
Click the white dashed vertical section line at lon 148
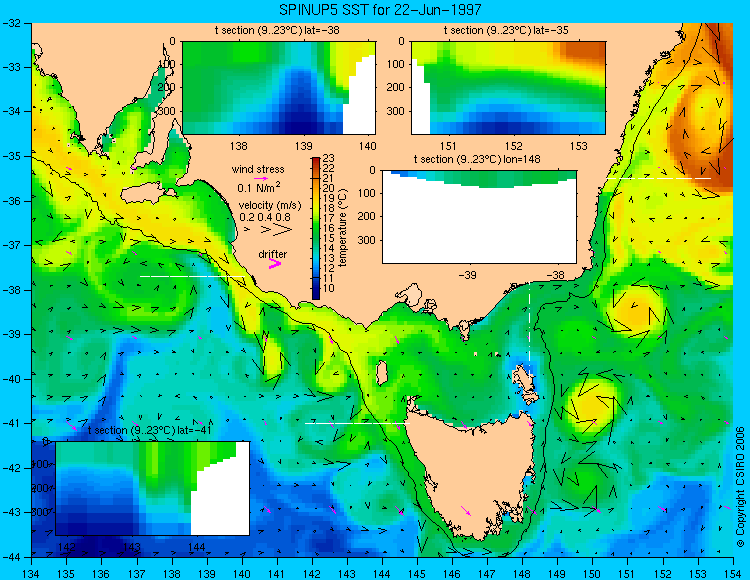[x=529, y=327]
